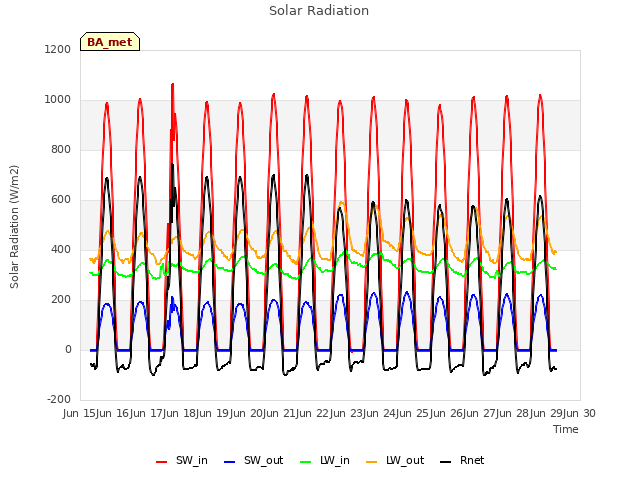Click the 1200 y-axis tick label
640x480 pixels.
click(58, 49)
